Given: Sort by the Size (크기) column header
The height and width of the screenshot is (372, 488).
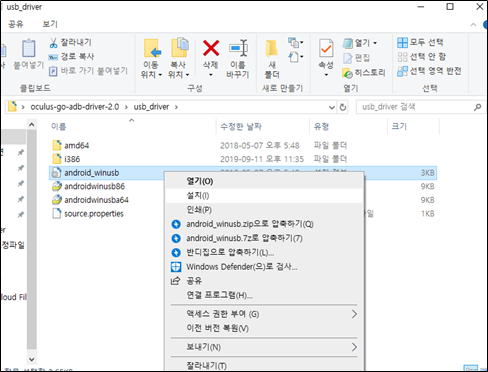Looking at the screenshot, I should point(399,127).
